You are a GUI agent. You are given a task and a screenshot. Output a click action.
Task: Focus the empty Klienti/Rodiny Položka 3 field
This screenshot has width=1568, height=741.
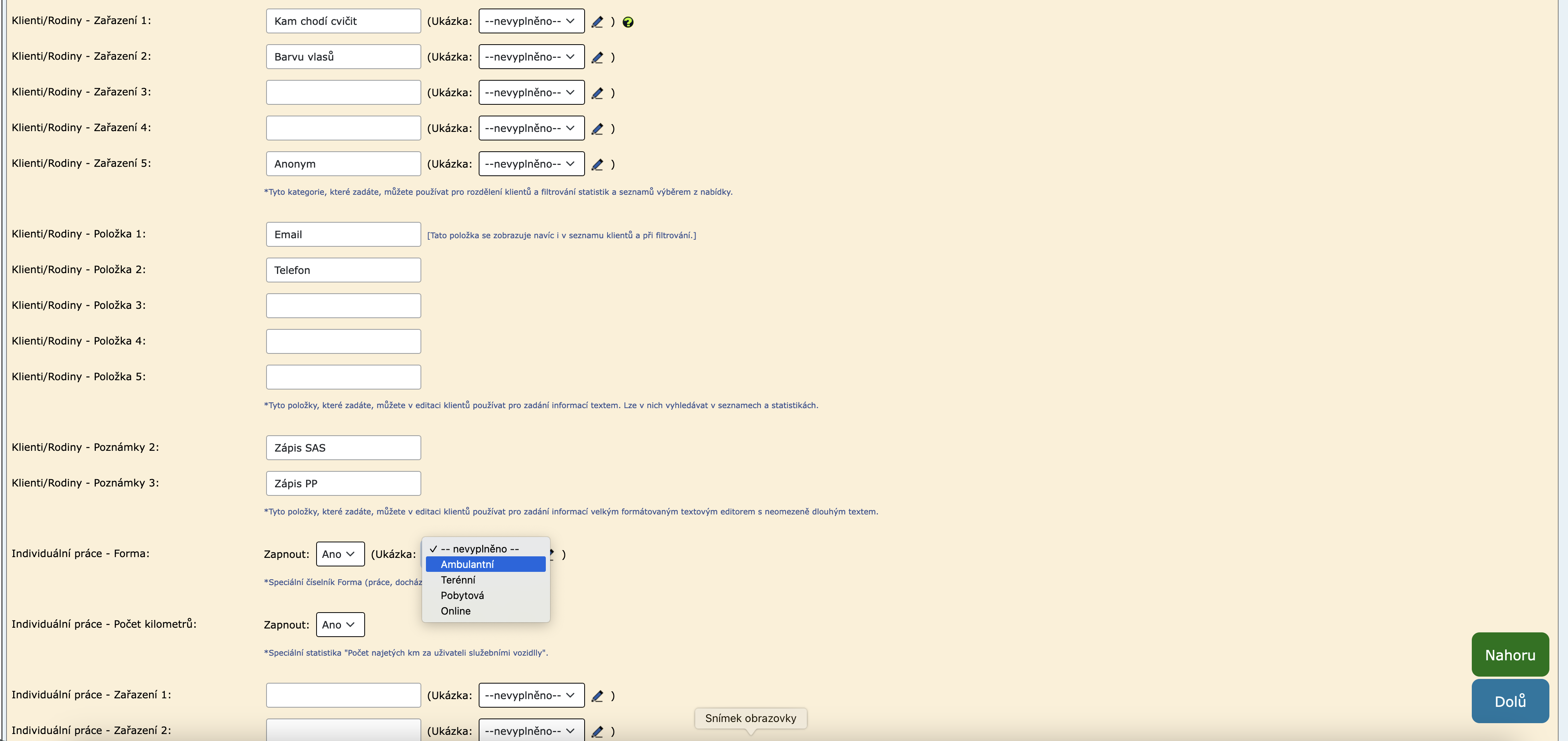click(x=343, y=306)
